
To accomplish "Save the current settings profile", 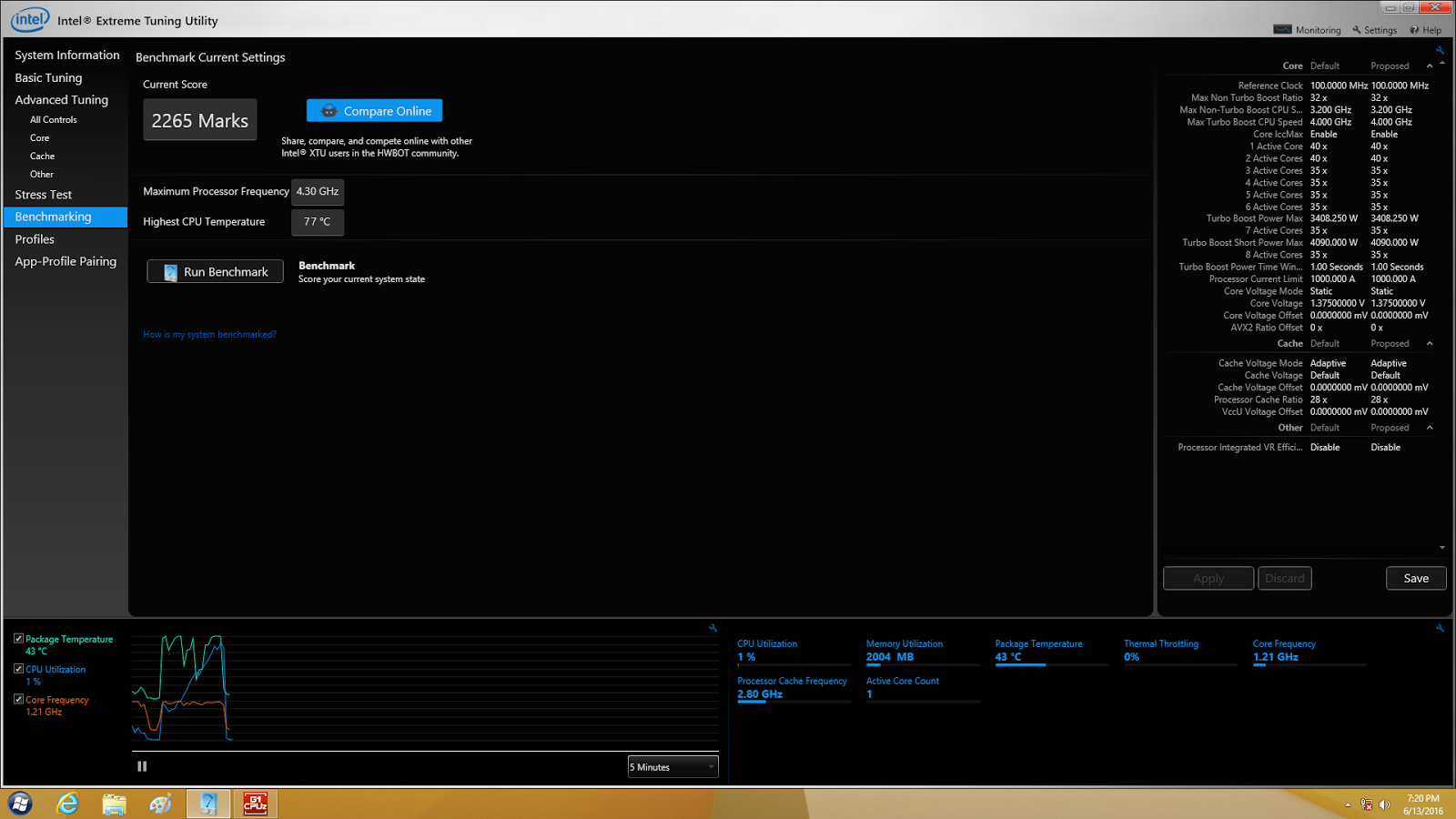I will pos(1416,578).
